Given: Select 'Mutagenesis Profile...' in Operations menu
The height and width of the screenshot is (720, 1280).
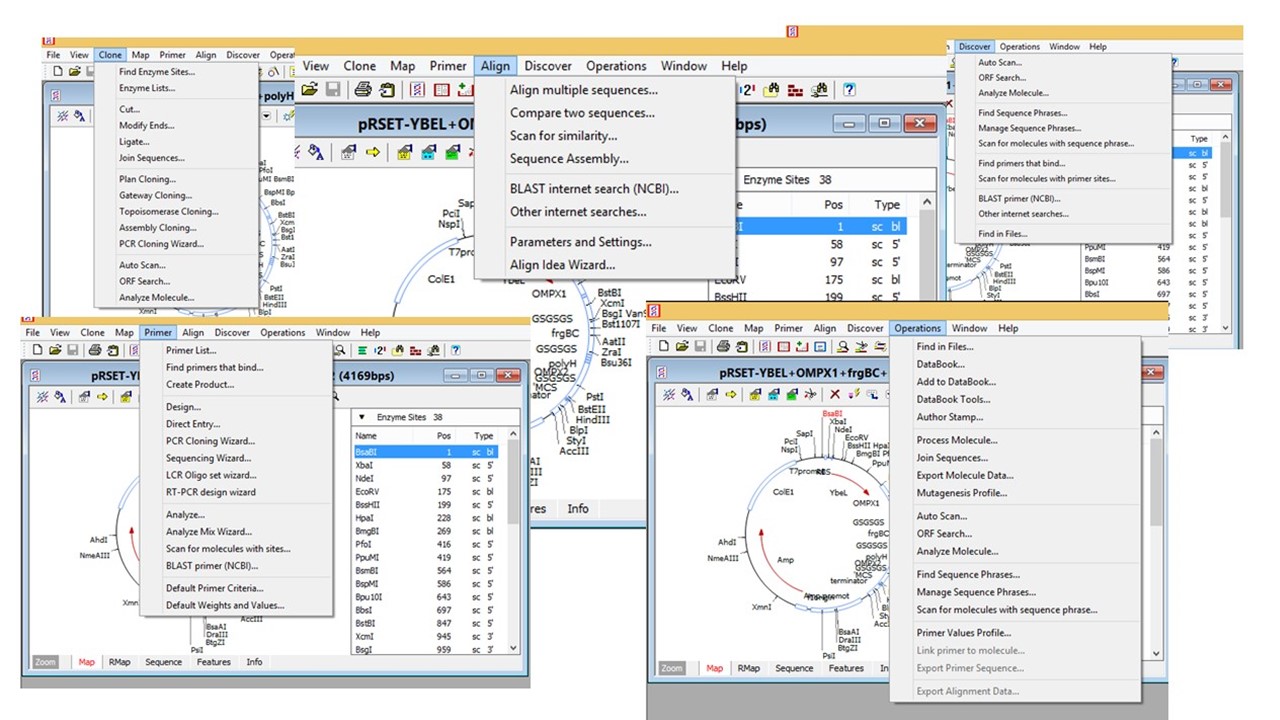Looking at the screenshot, I should [x=961, y=493].
